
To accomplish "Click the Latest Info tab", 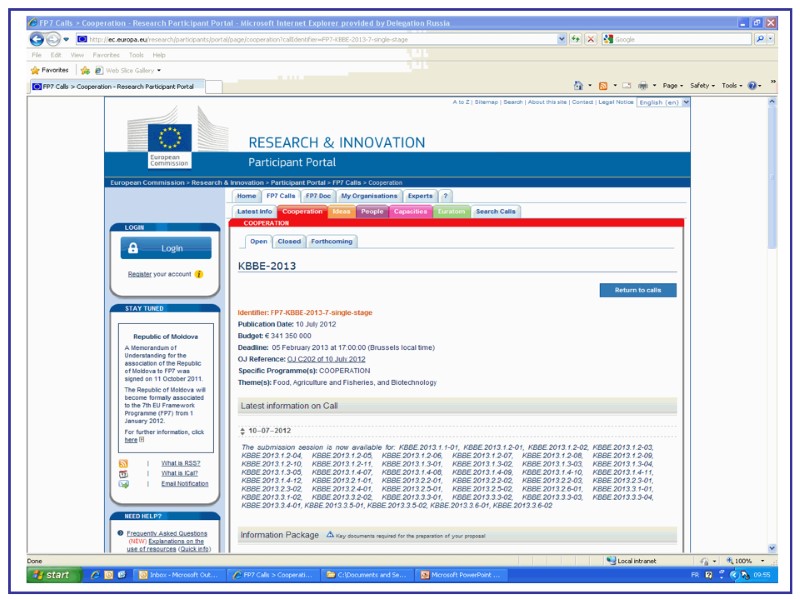I will 255,211.
